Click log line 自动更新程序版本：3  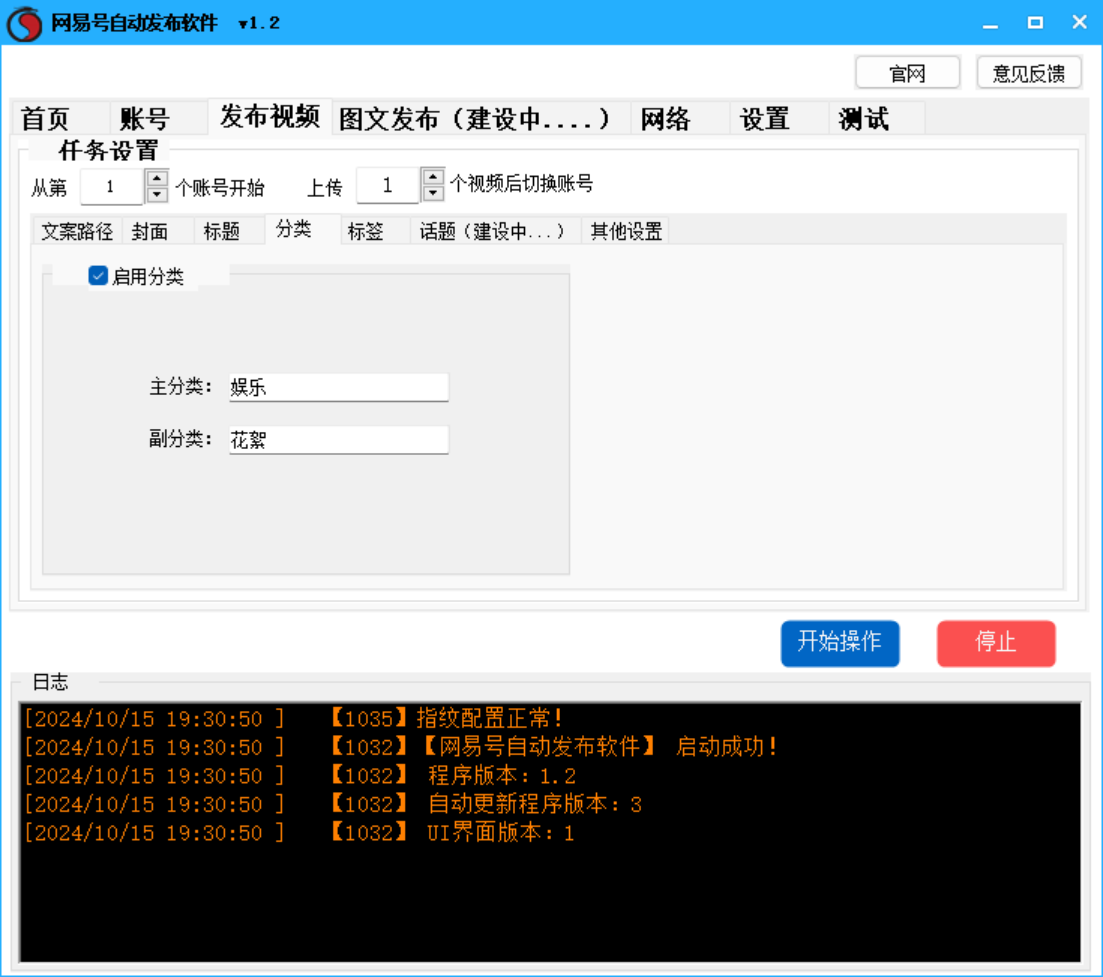(x=535, y=803)
